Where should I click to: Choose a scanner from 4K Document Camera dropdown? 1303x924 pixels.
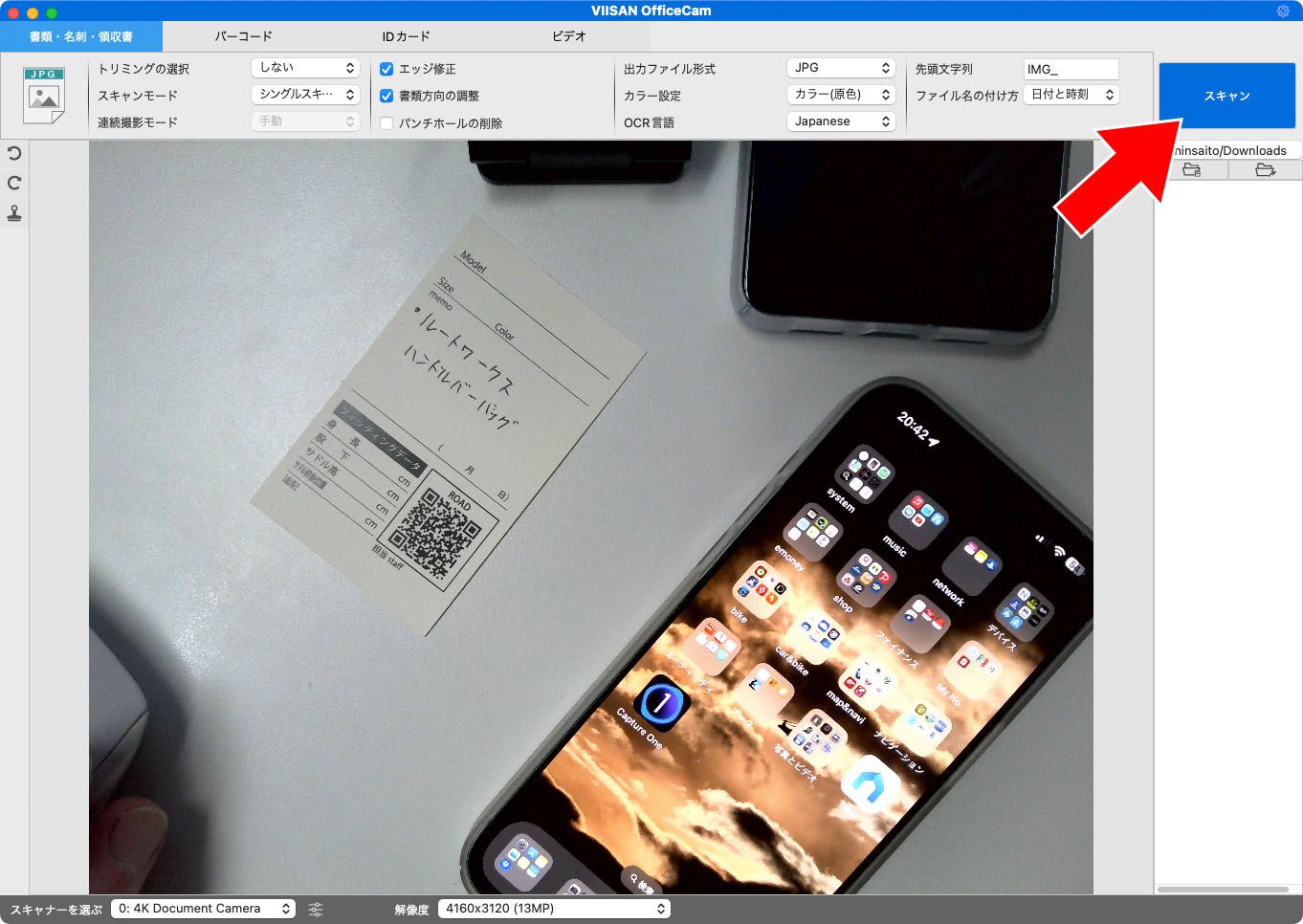[204, 909]
